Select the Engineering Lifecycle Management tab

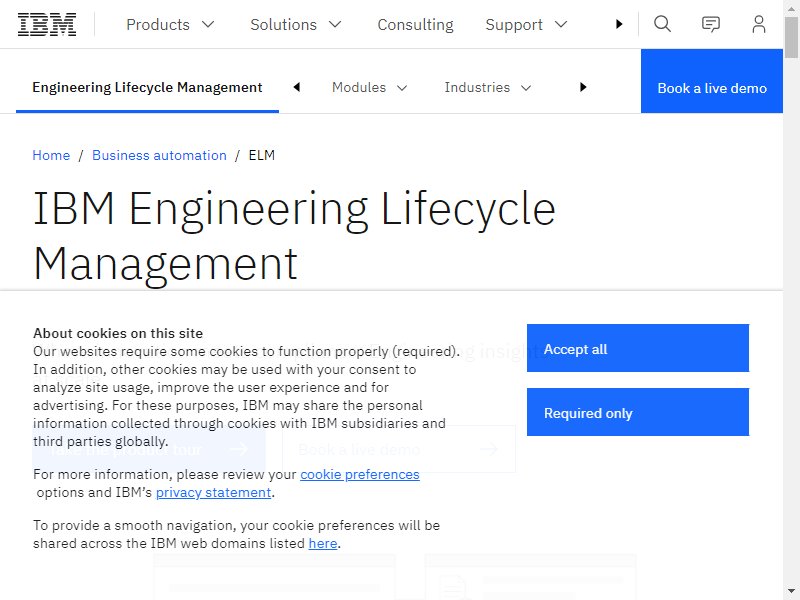147,87
